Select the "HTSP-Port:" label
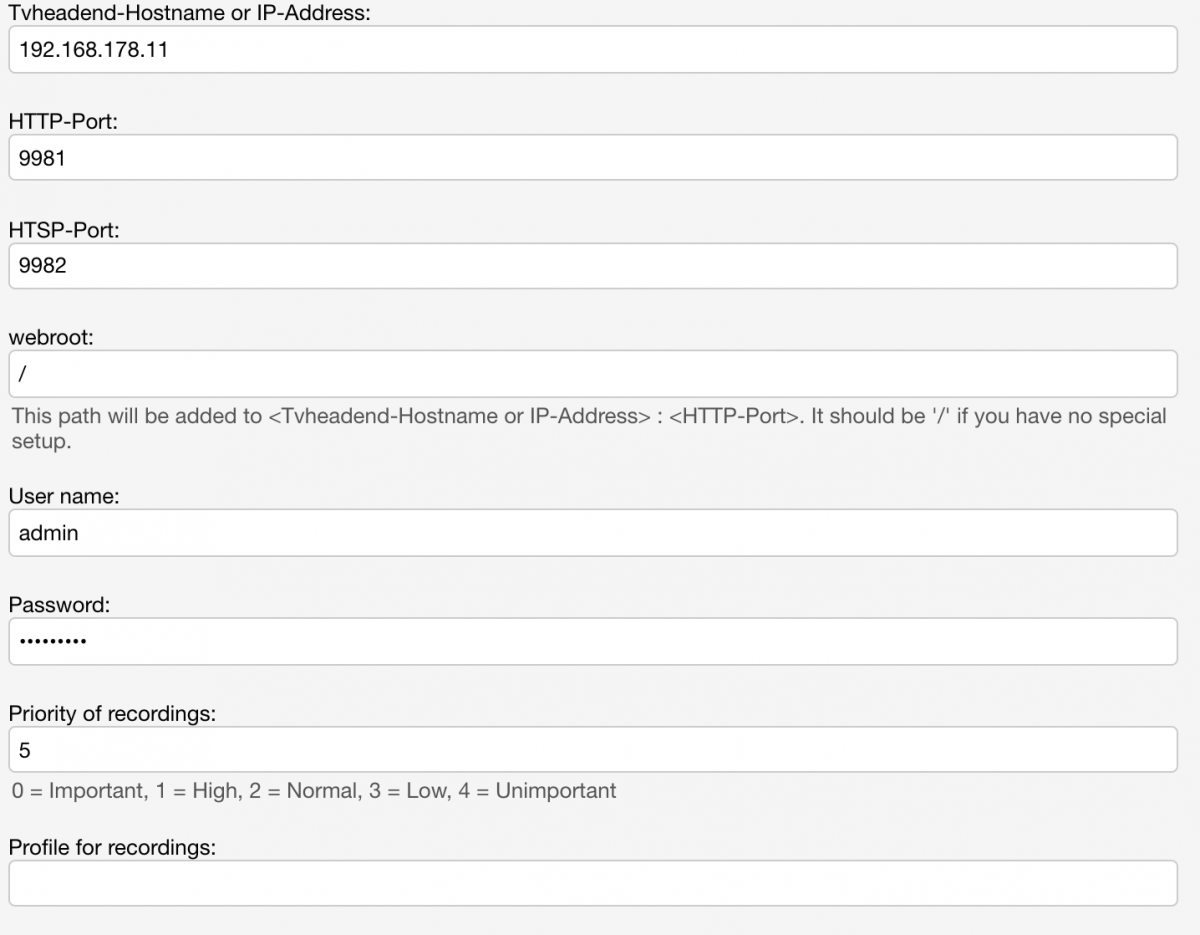1200x935 pixels. tap(64, 230)
